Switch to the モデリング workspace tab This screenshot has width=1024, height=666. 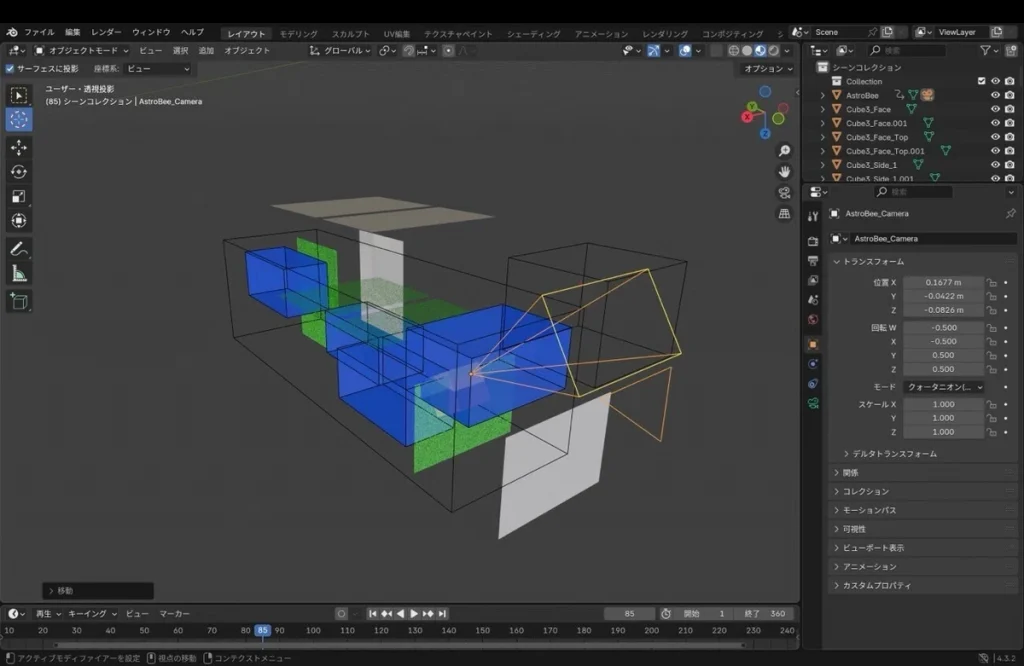pyautogui.click(x=298, y=33)
